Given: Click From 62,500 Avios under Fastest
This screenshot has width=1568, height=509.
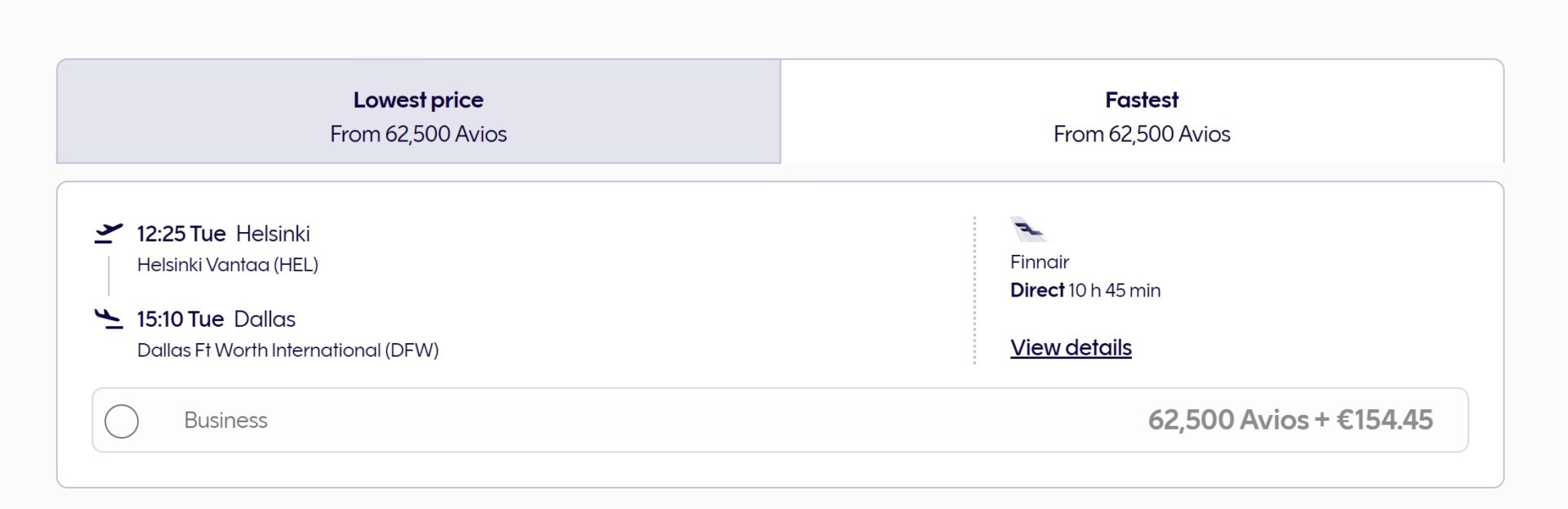Looking at the screenshot, I should coord(1142,133).
